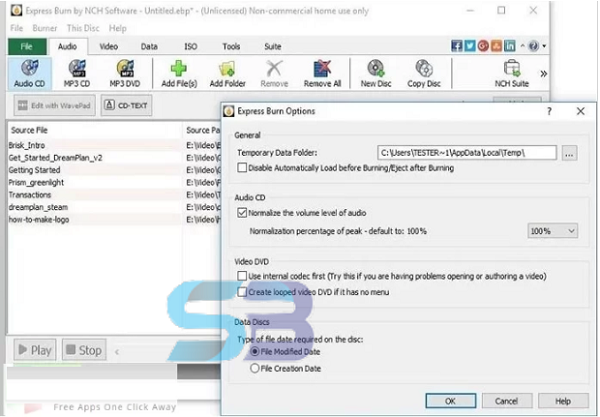Choose the MP3 DVD disc type

(125, 74)
